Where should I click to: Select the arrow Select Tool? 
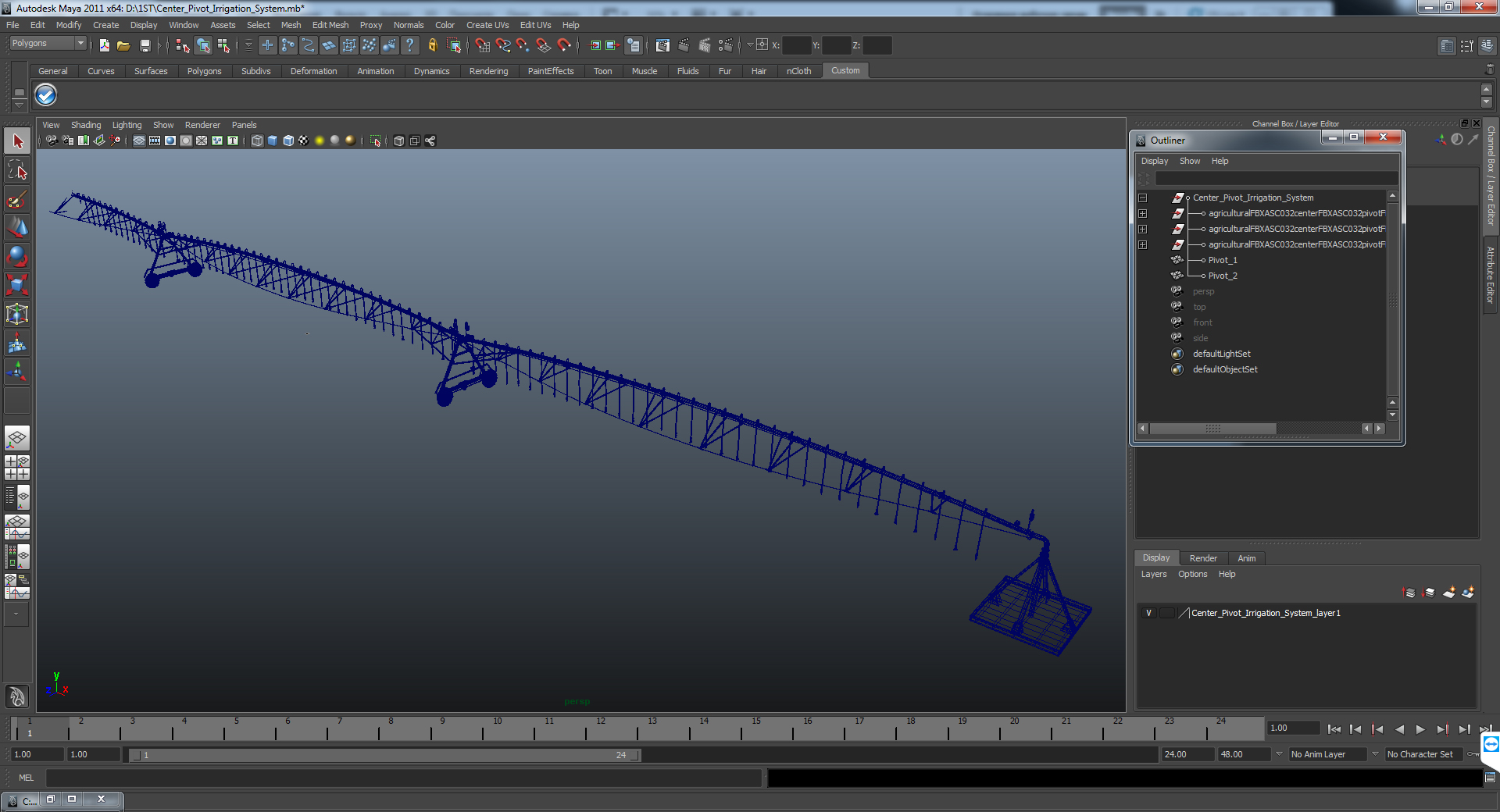(17, 141)
